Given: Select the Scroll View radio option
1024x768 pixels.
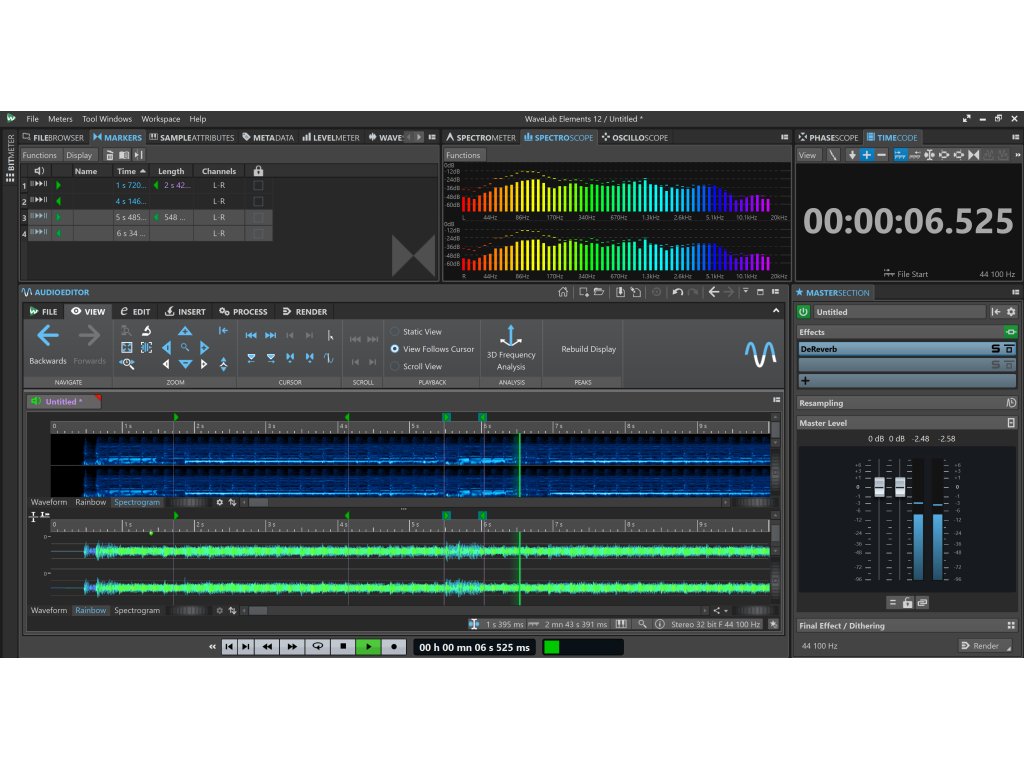Looking at the screenshot, I should [x=395, y=366].
